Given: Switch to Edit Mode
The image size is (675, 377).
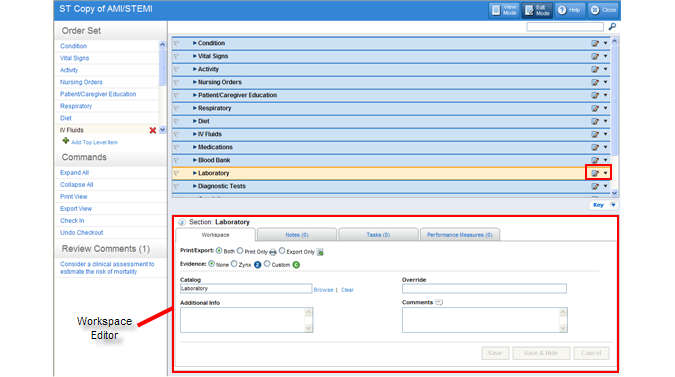Looking at the screenshot, I should (x=537, y=10).
